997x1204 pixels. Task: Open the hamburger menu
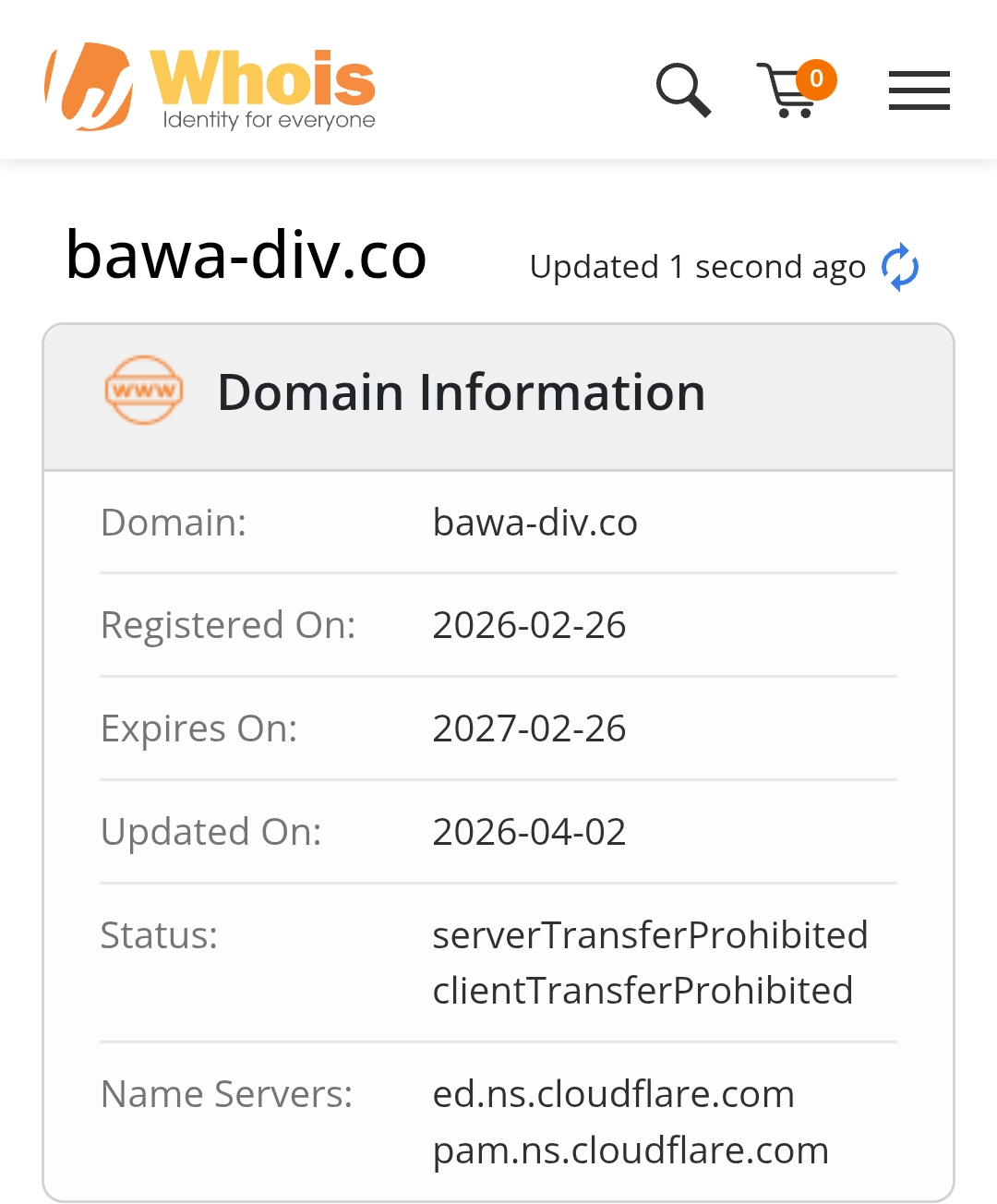(x=919, y=90)
